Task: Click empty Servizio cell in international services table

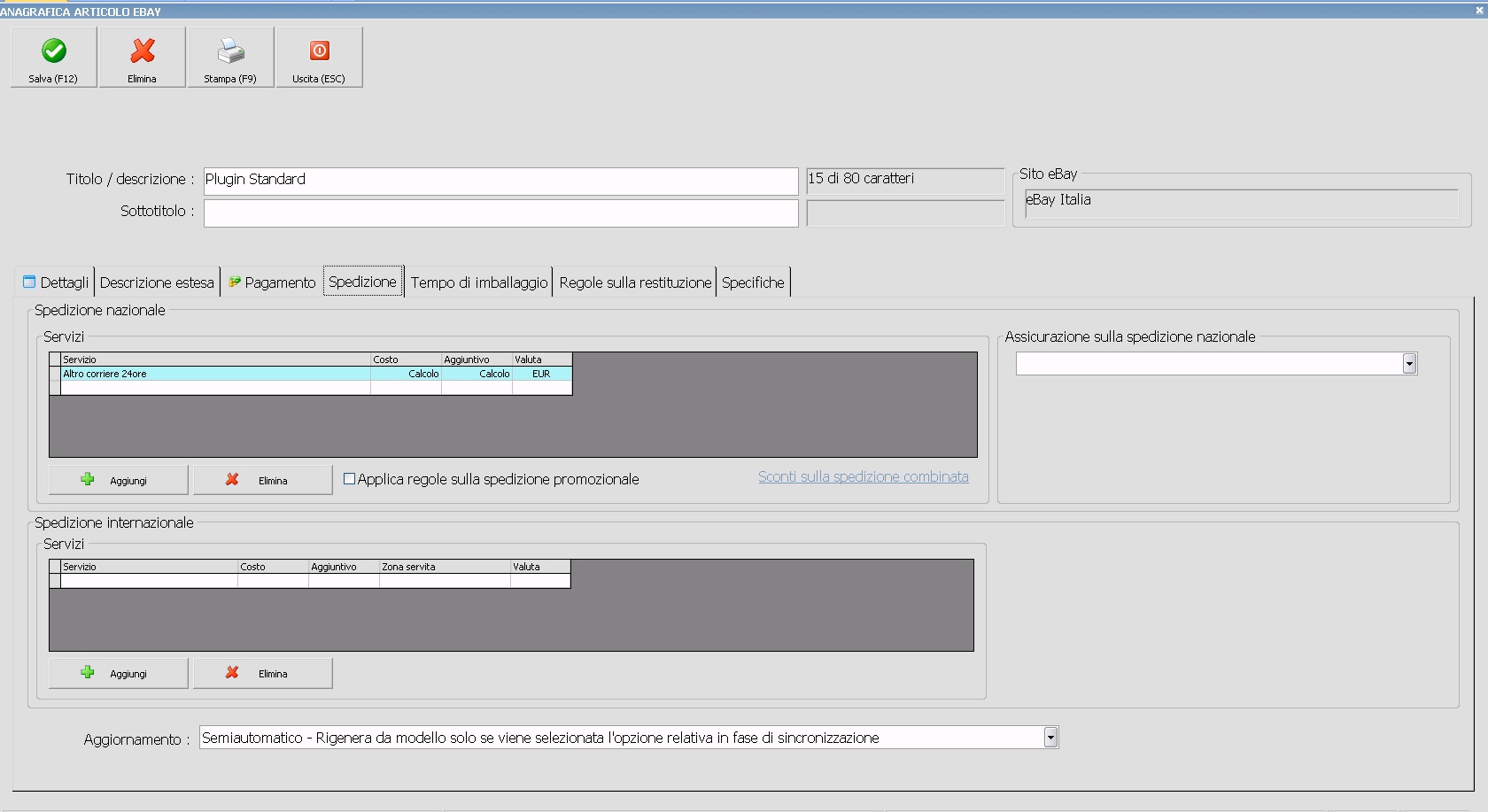Action: coord(149,581)
